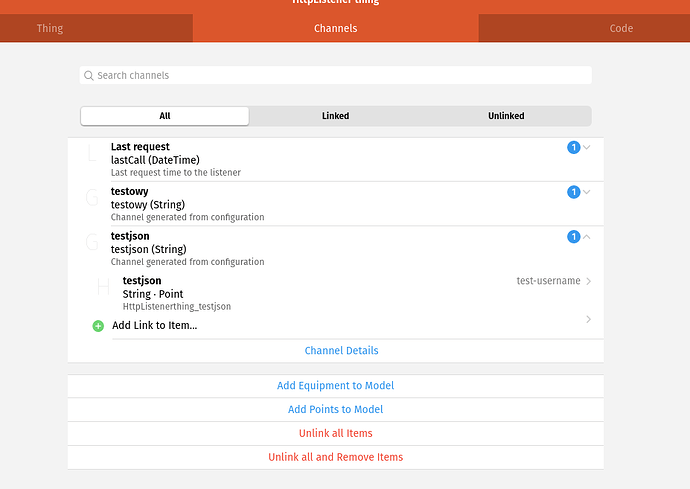
Task: Collapse the testjson channel with its chevron
Action: [587, 237]
